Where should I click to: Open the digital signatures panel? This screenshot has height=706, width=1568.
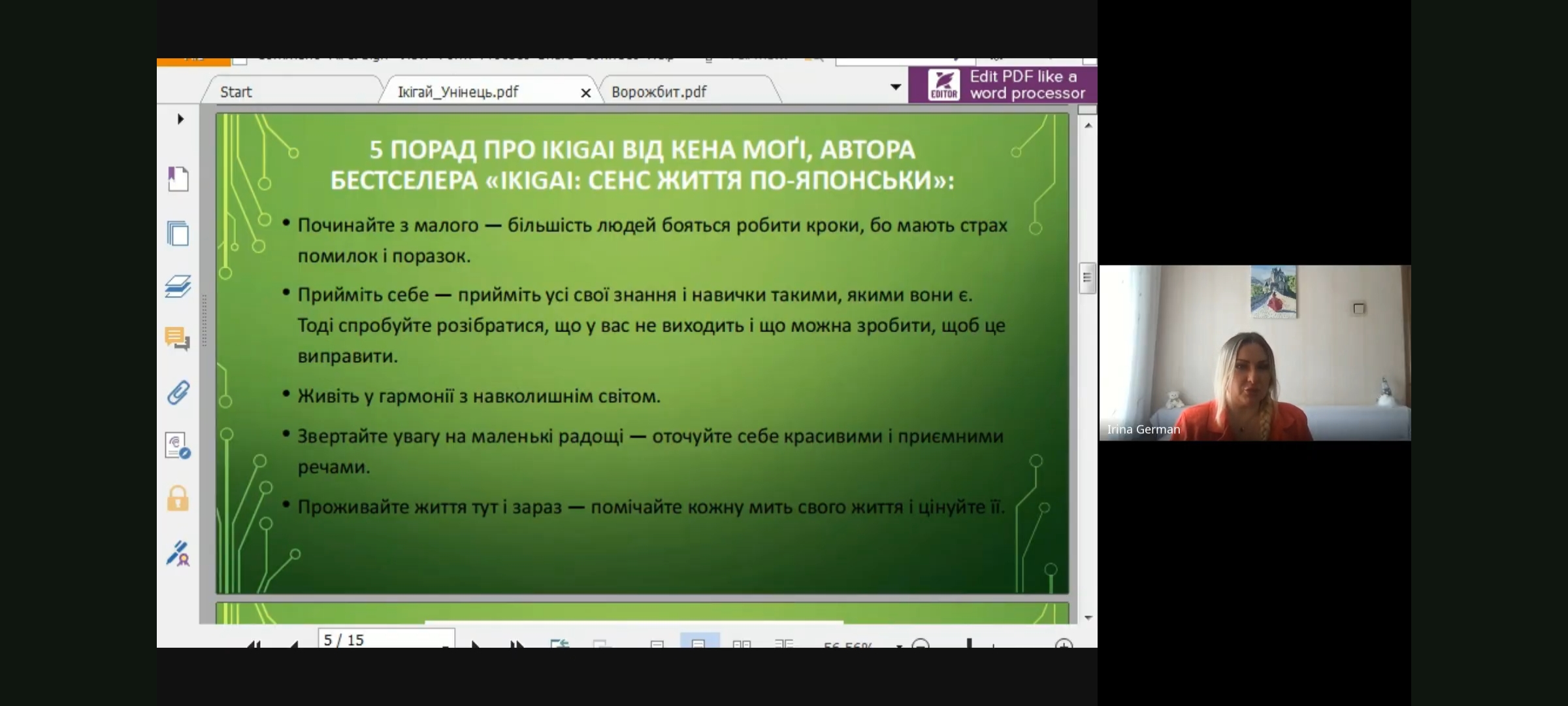(178, 446)
